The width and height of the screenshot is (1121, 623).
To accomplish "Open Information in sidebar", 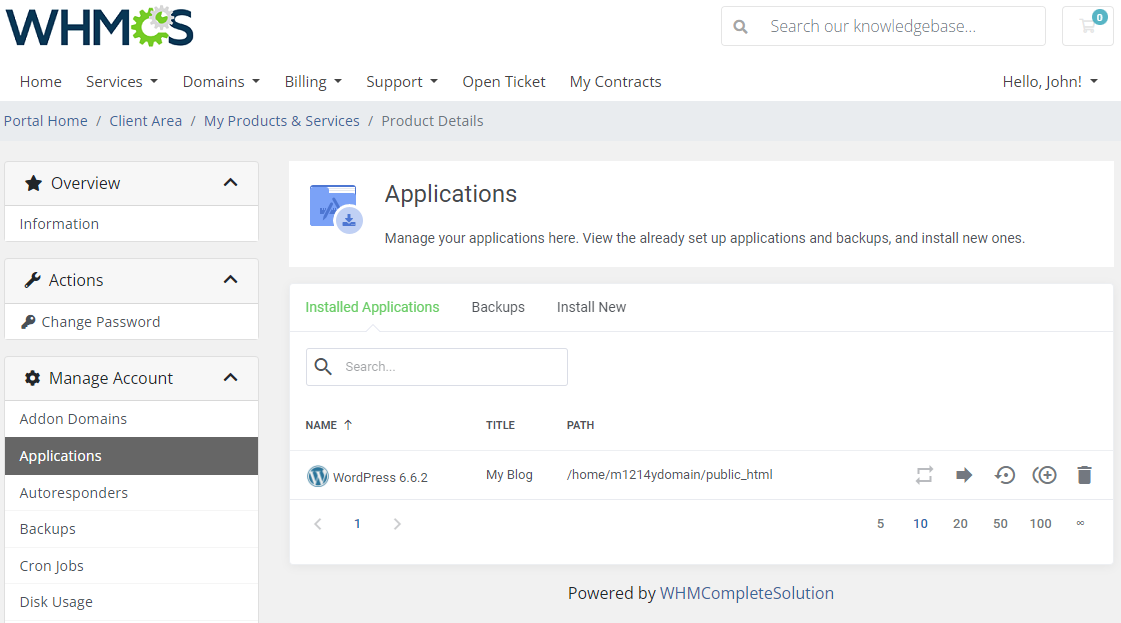I will point(132,224).
